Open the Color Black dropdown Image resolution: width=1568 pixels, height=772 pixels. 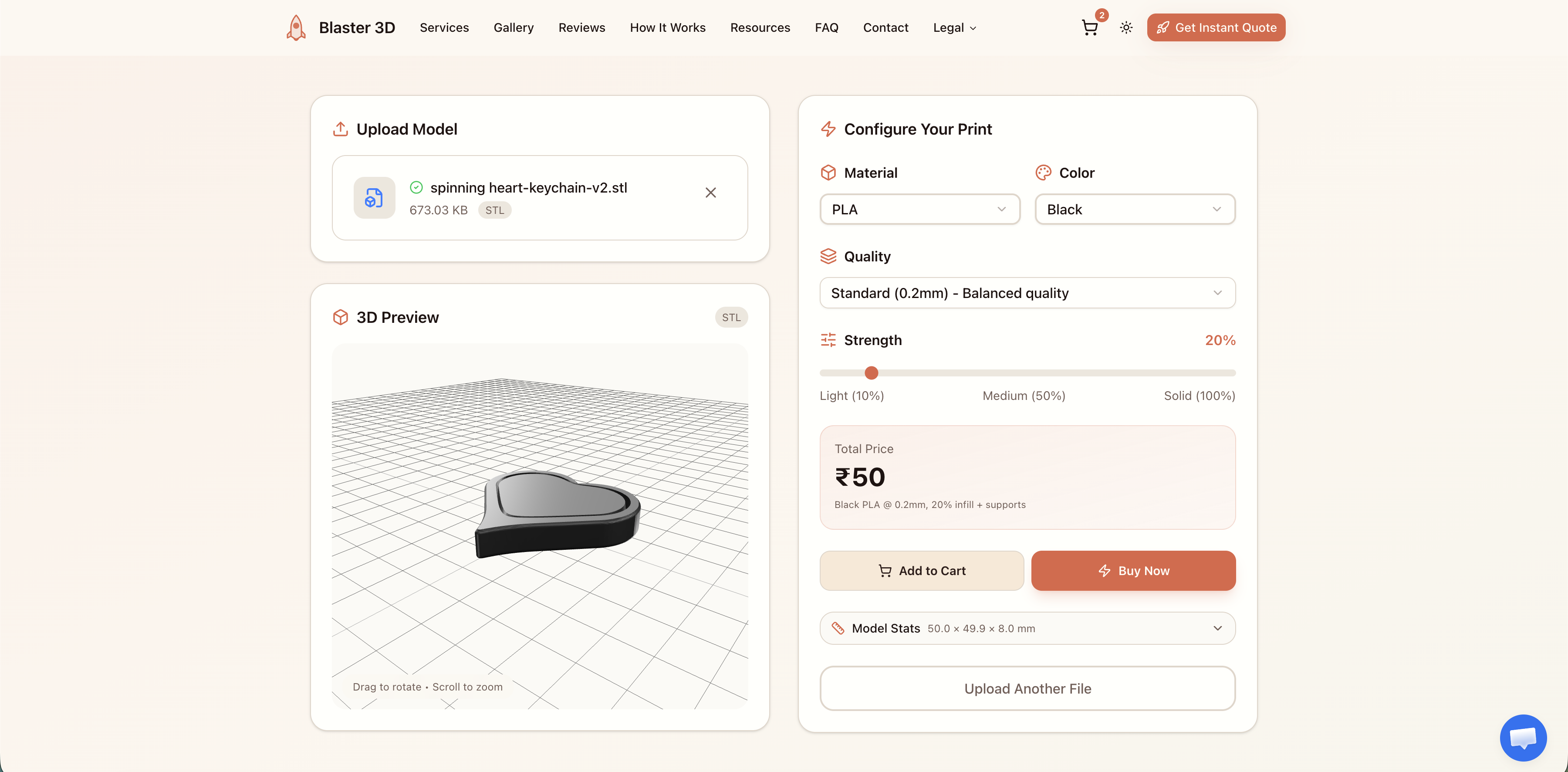(1135, 210)
